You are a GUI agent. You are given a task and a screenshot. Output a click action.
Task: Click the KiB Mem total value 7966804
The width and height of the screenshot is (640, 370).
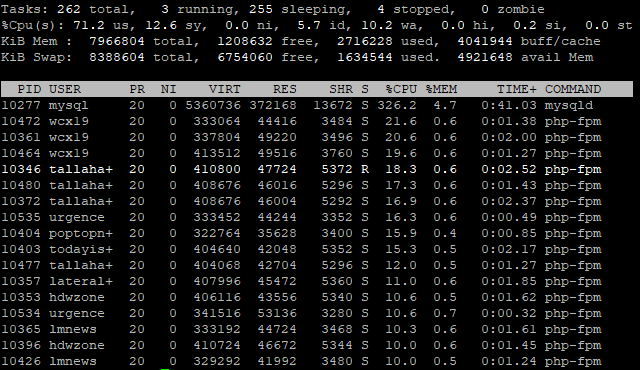coord(117,41)
